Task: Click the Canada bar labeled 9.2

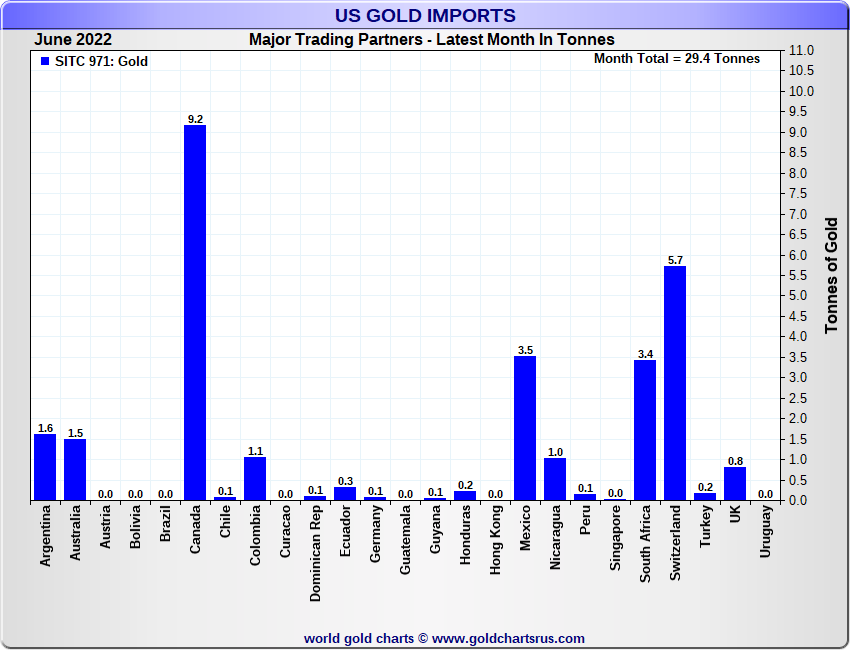Action: pos(195,312)
